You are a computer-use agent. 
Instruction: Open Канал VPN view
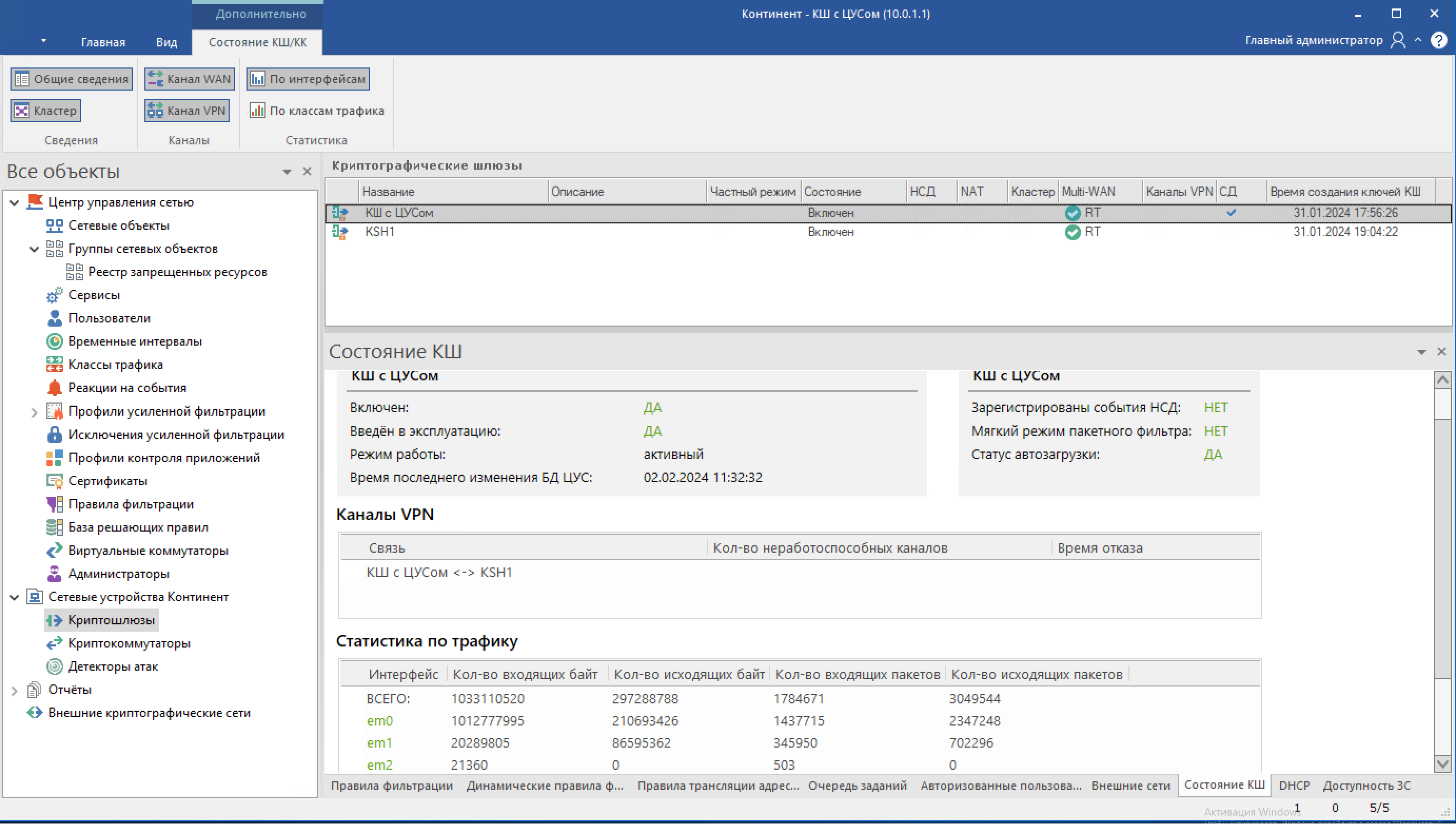click(186, 110)
